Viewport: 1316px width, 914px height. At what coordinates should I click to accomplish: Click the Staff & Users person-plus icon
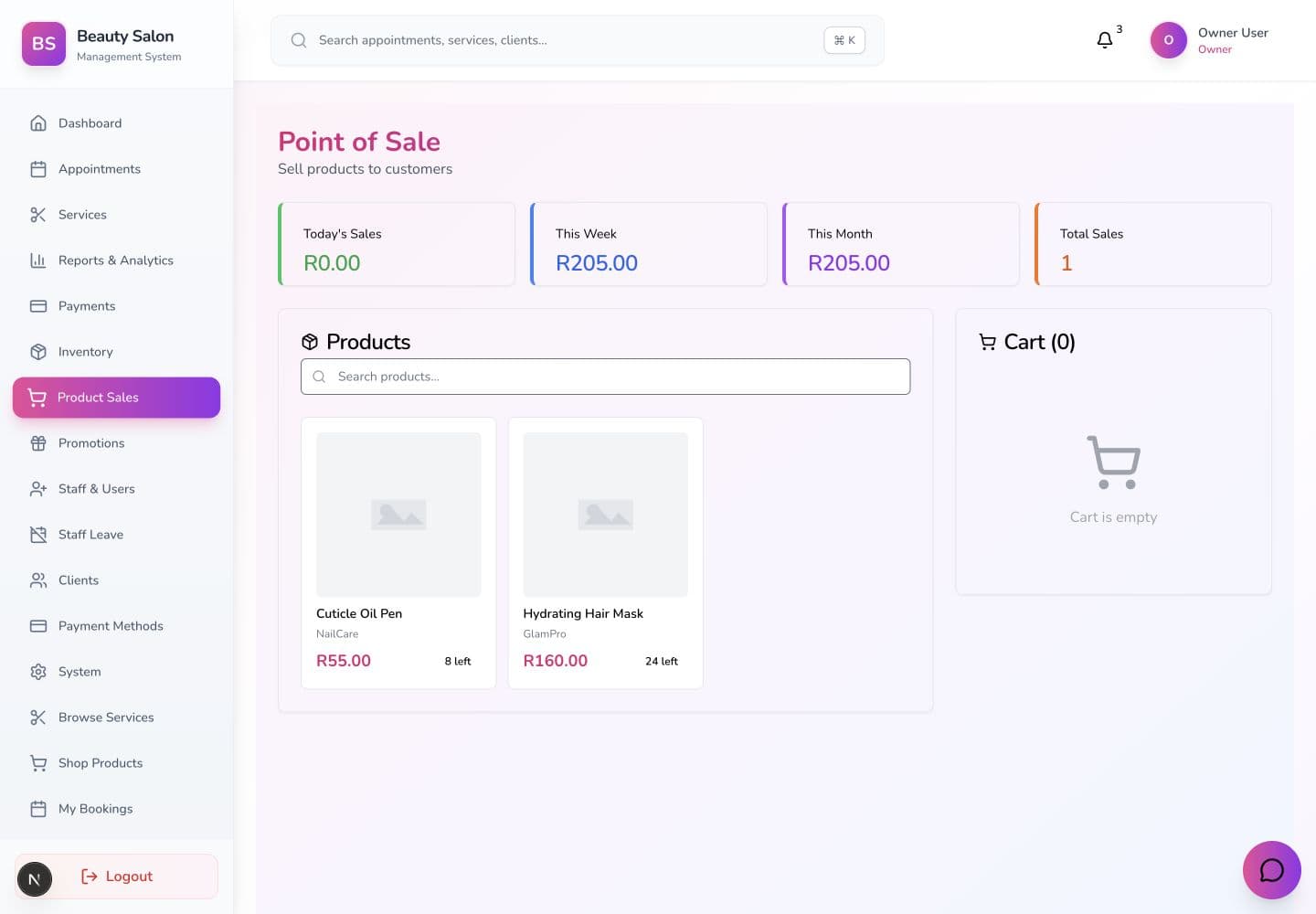click(38, 489)
